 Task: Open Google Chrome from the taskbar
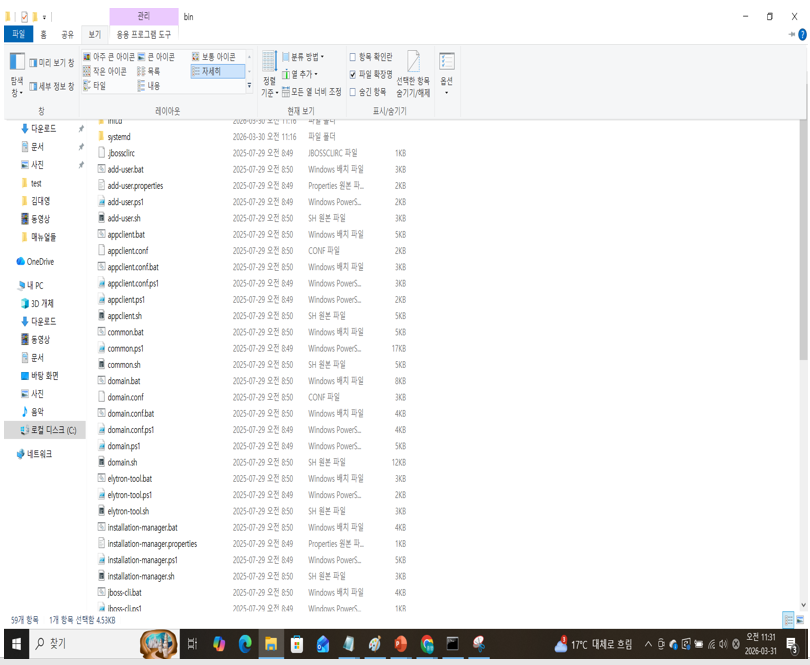click(x=427, y=644)
